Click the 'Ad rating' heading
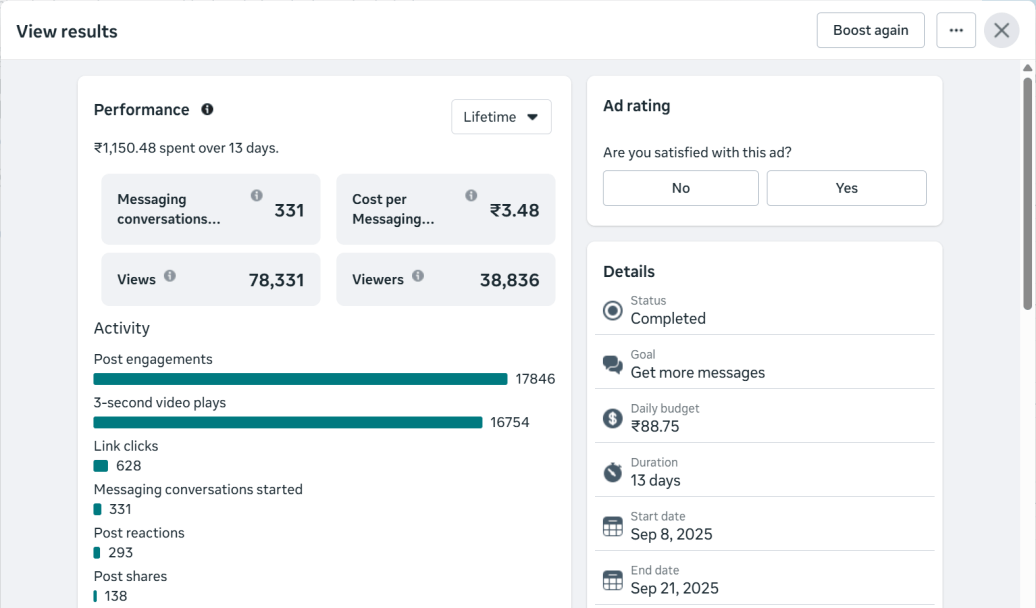1036x608 pixels. click(636, 106)
